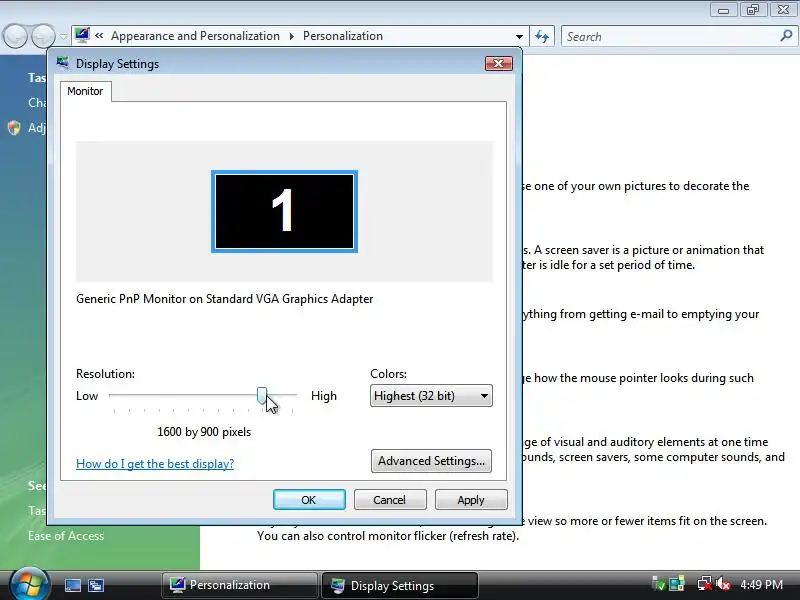800x600 pixels.
Task: Open the 'How do I get the best display?' link
Action: pos(155,464)
